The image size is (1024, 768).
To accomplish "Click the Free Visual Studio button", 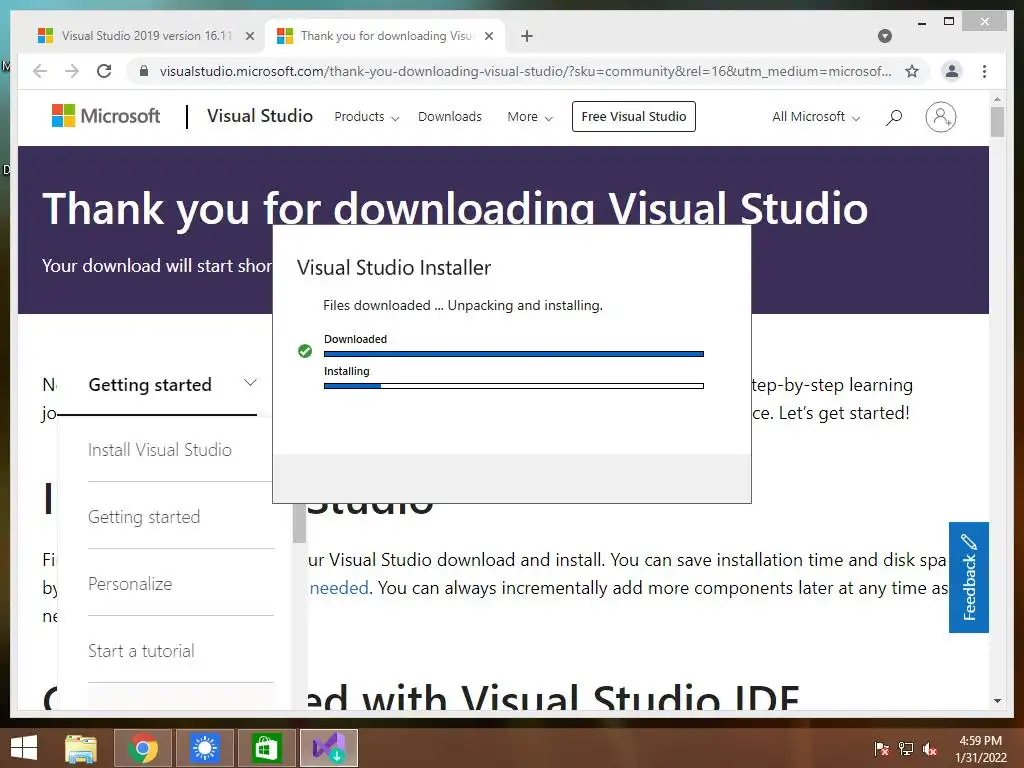I will [x=633, y=116].
